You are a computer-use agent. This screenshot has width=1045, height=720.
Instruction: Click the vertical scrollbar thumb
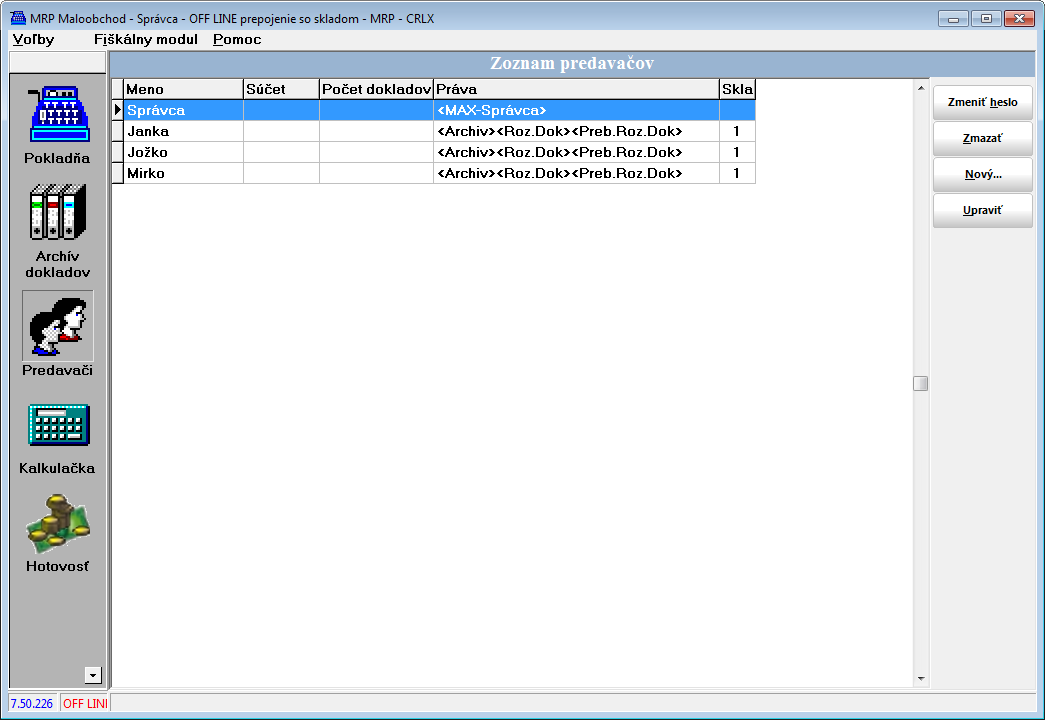920,383
